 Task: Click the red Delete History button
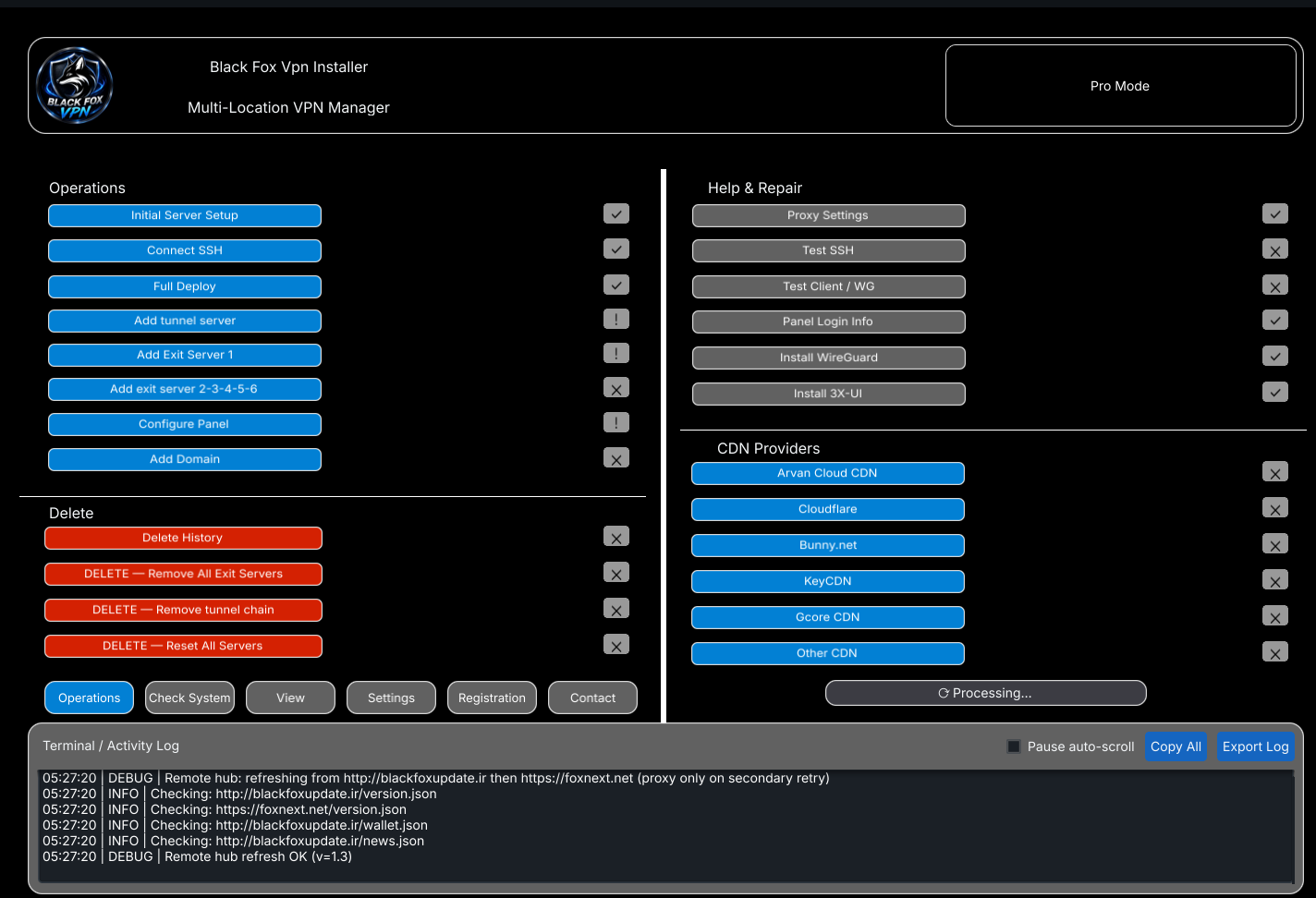point(183,538)
